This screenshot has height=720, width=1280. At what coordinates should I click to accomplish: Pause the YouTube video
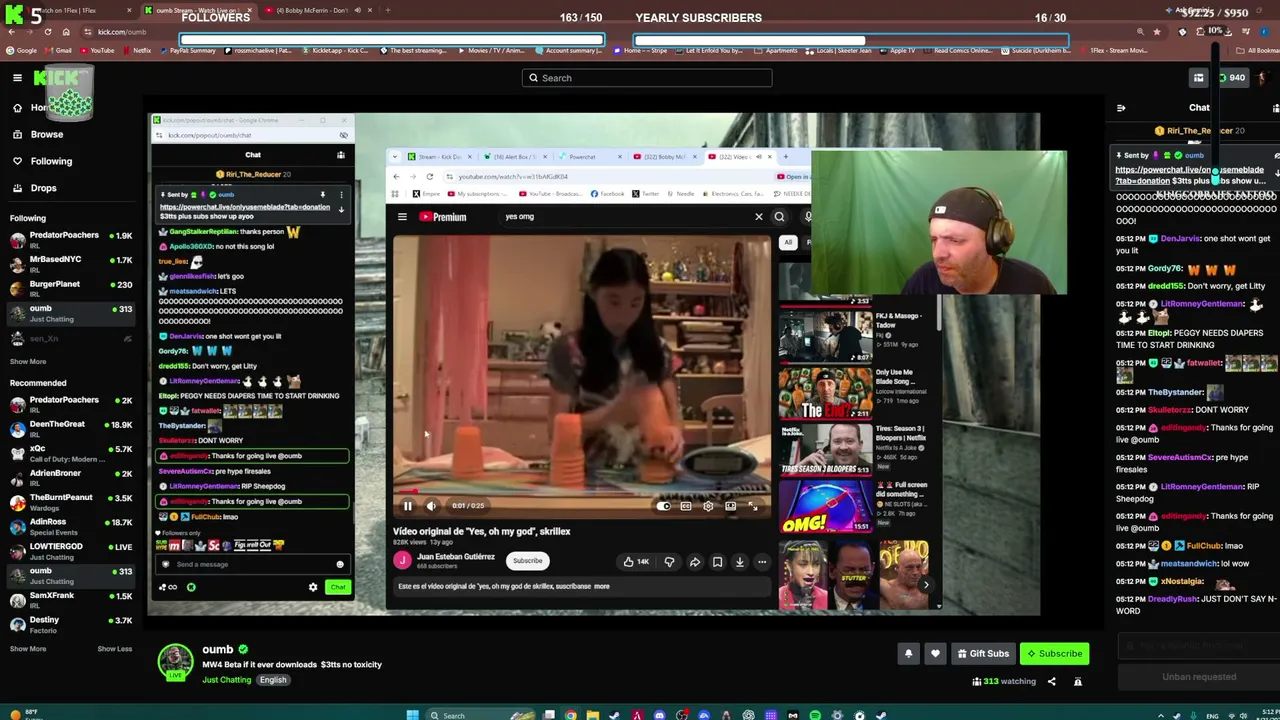(x=408, y=506)
